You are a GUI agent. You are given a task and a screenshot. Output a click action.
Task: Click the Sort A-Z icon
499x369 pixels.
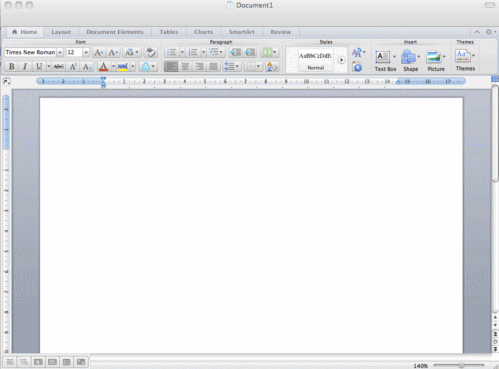pos(272,67)
